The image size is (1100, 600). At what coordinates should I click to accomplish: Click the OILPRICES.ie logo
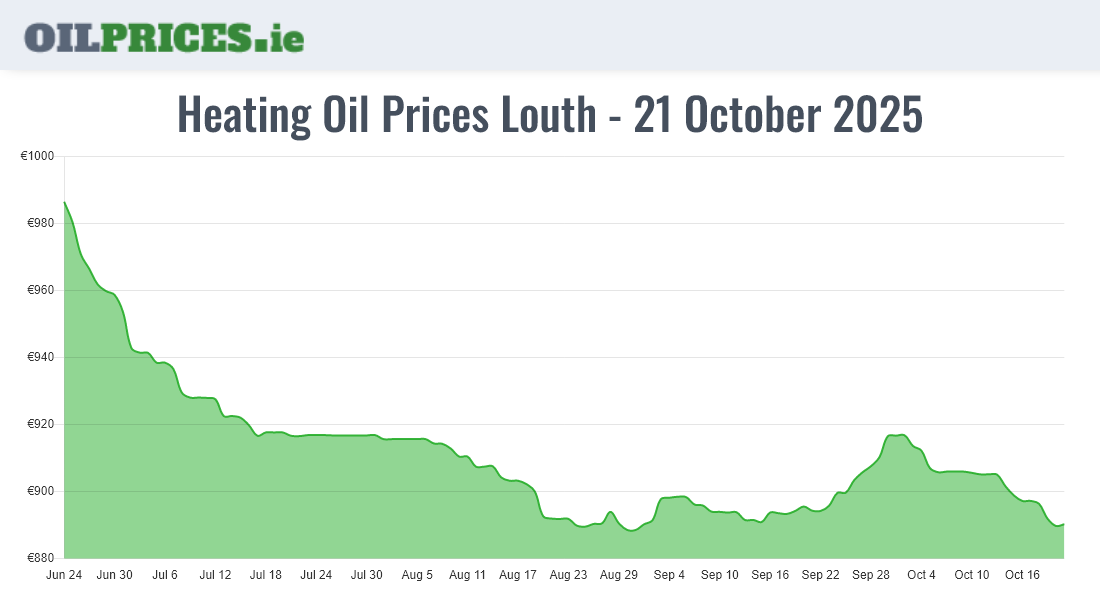164,36
